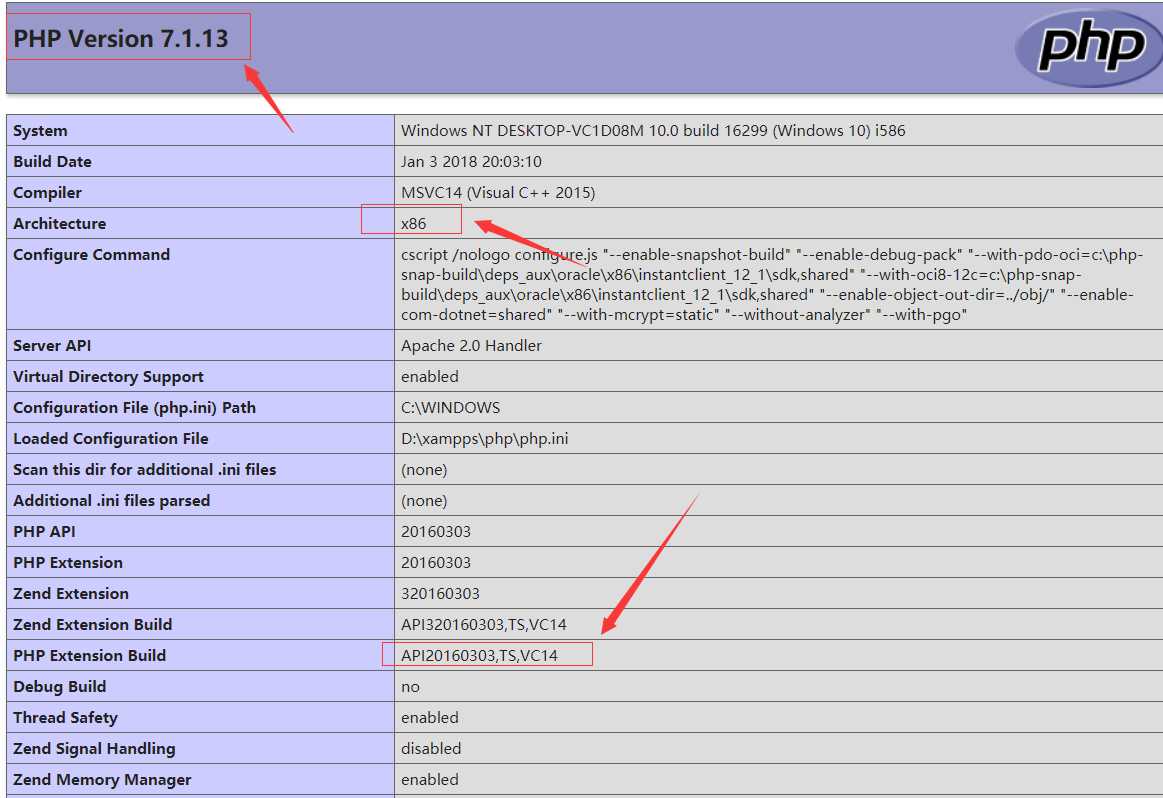This screenshot has height=798, width=1163.
Task: Click the Debug Build label
Action: [x=59, y=688]
